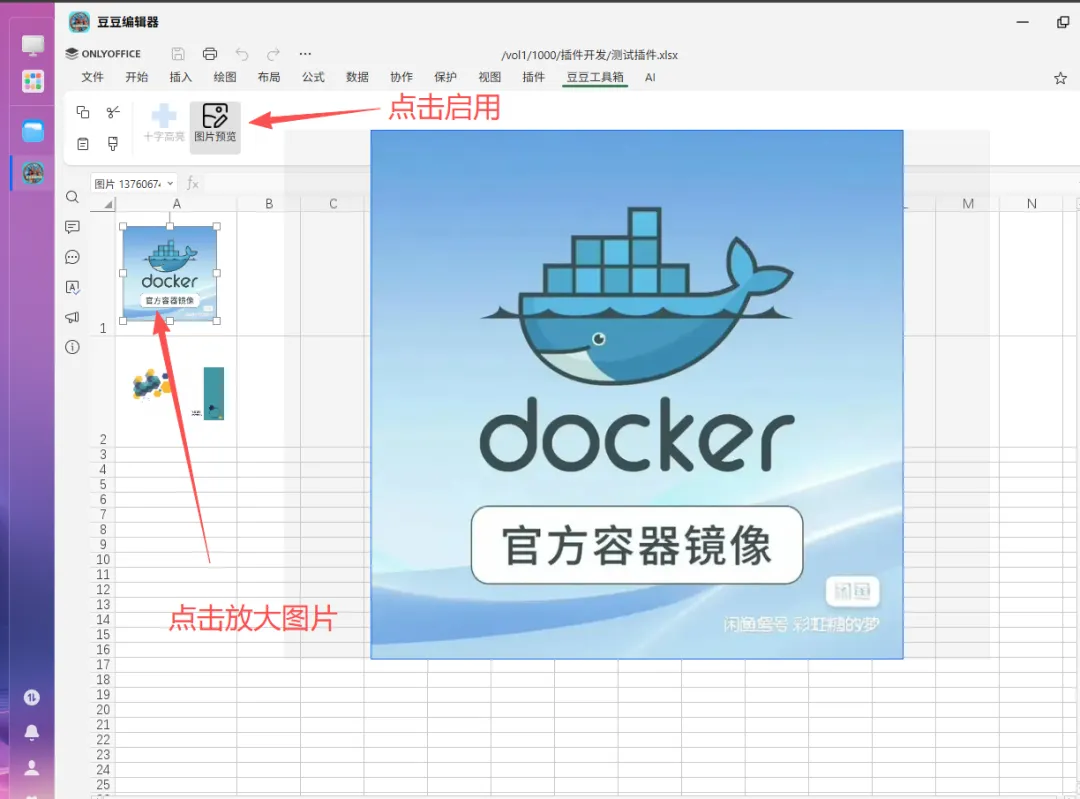Open the user profile icon in the dock

click(x=32, y=767)
